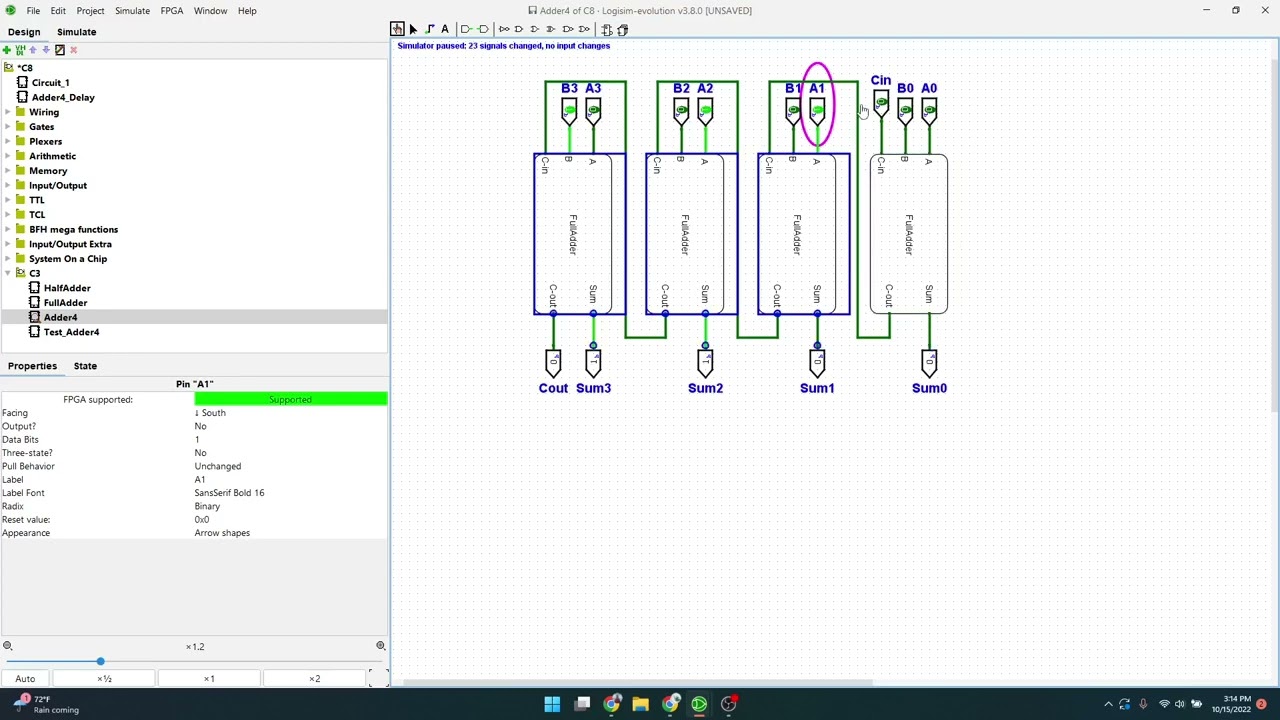
Task: Toggle input pin B0 value
Action: coord(905,109)
